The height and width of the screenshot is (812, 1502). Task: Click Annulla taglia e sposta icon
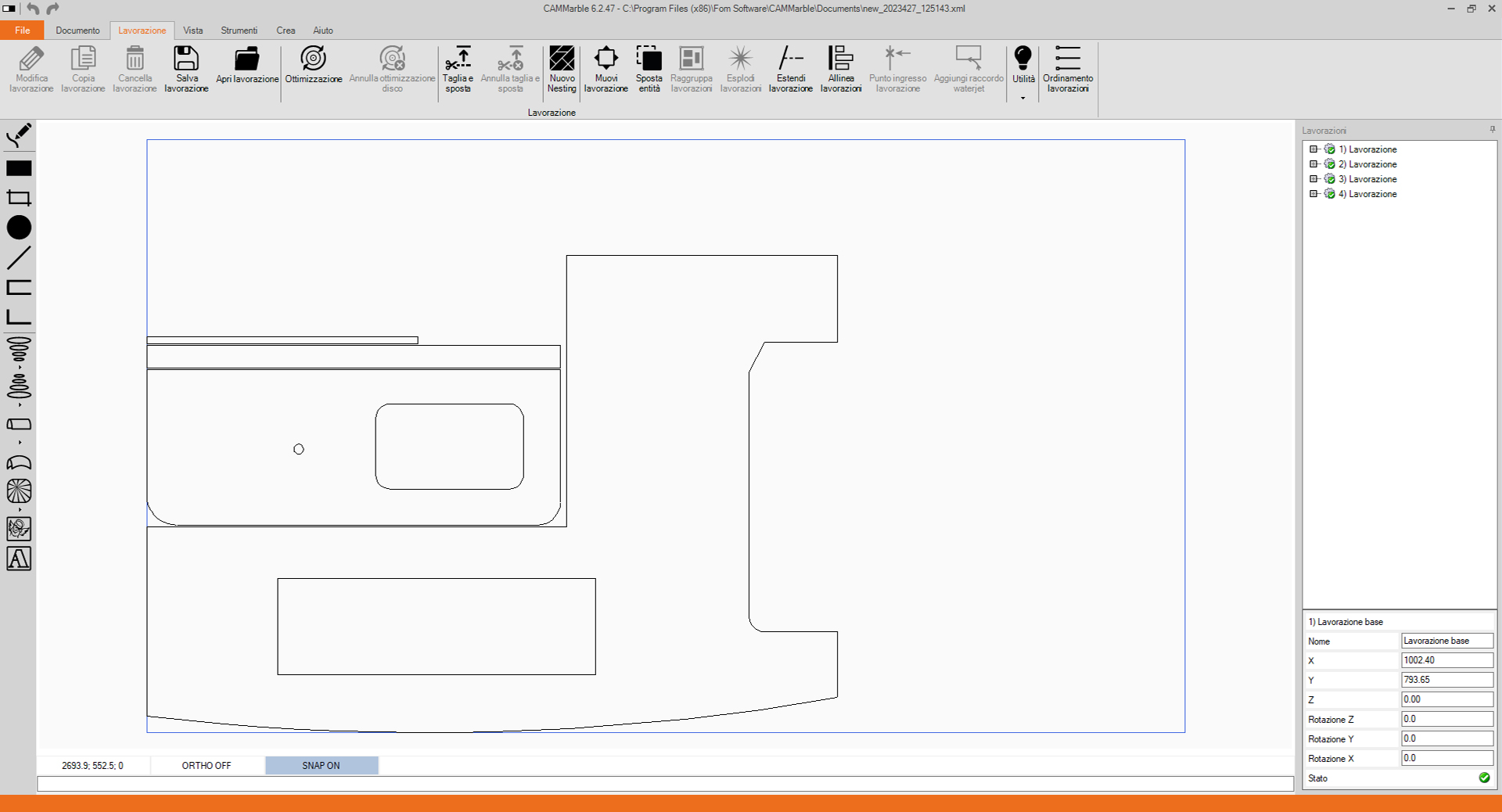pos(510,59)
